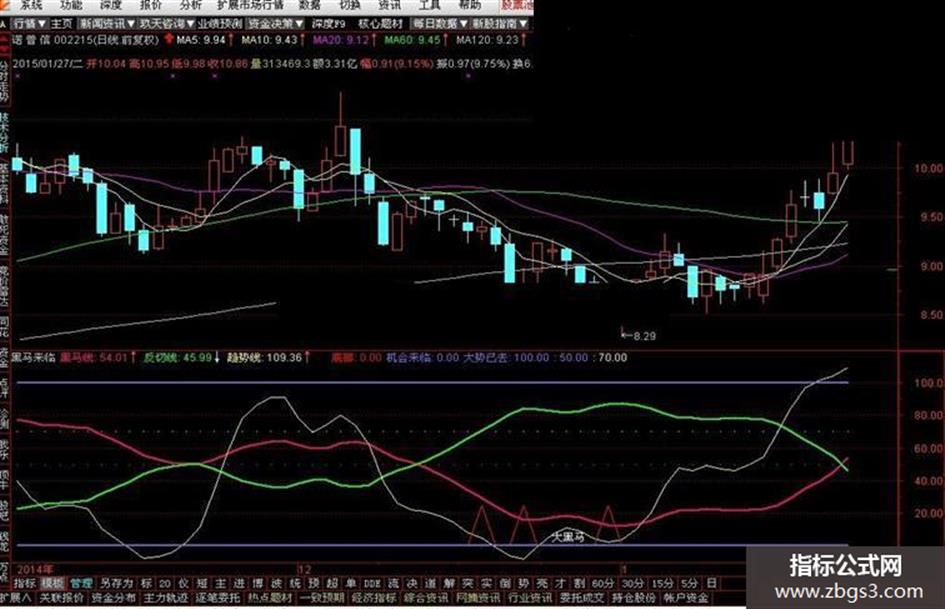Image resolution: width=945 pixels, height=609 pixels.
Task: Open the 报价 menu
Action: click(x=151, y=5)
